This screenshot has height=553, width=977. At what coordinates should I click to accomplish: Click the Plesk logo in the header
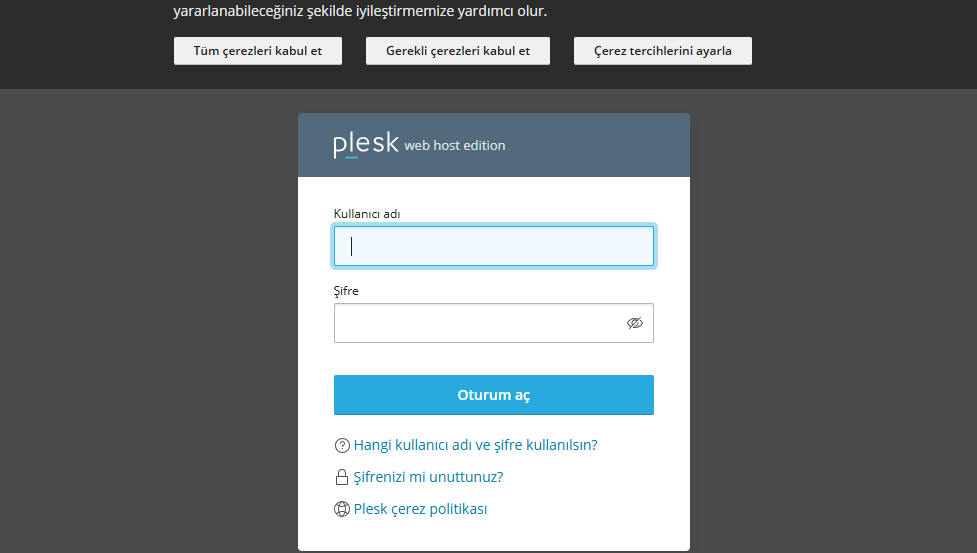(x=366, y=145)
